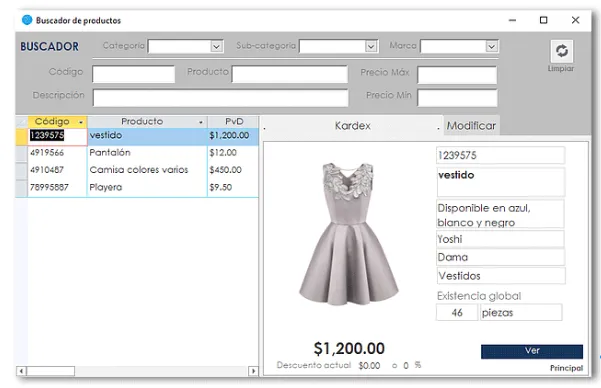Open the Categoría dropdown

click(217, 46)
